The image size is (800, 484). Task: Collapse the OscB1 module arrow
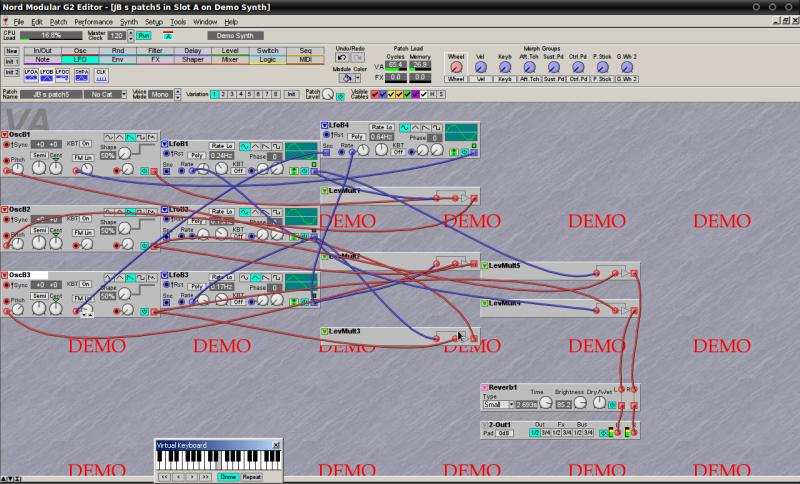pos(5,135)
